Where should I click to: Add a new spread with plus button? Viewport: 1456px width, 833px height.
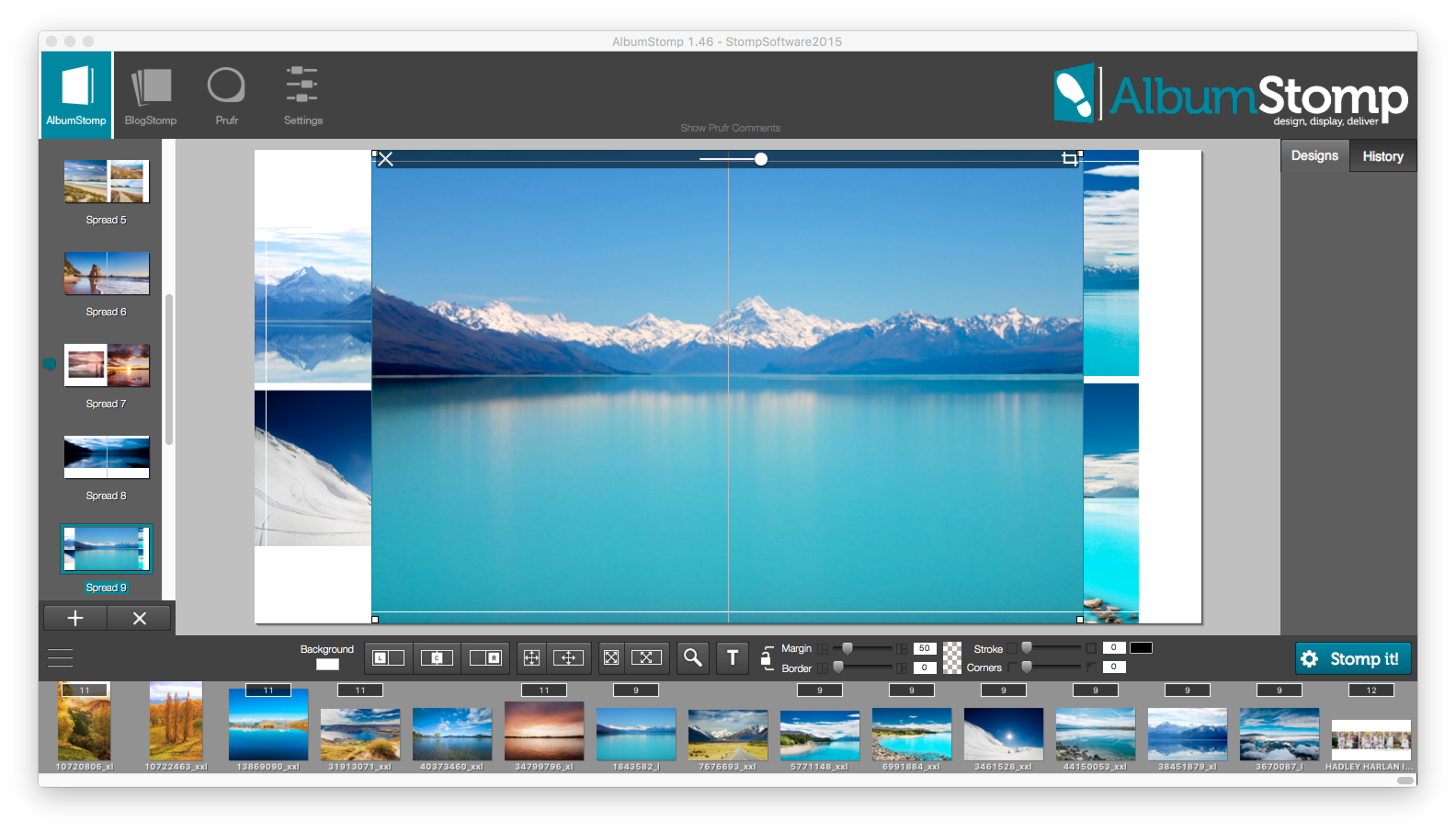coord(74,618)
